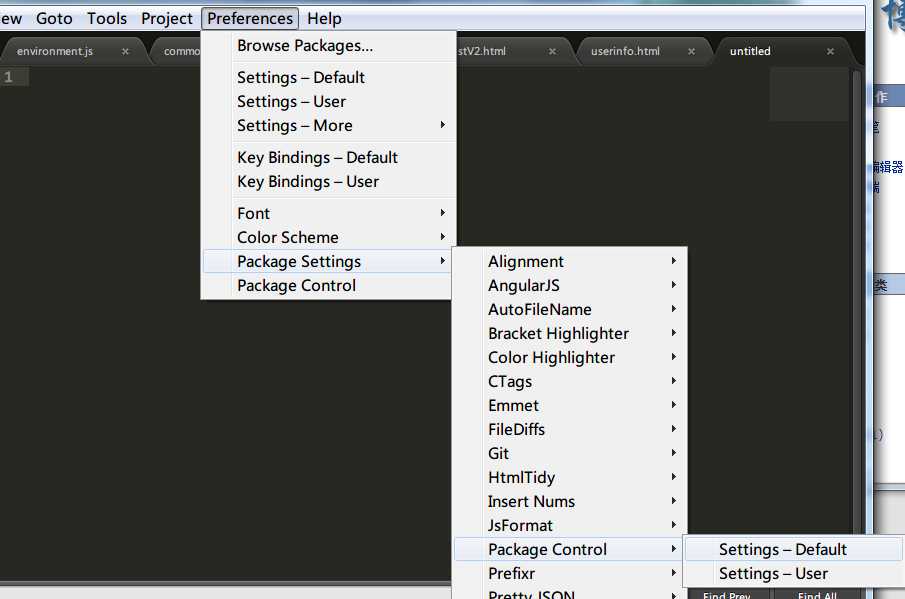This screenshot has height=599, width=905.
Task: Expand FileDiffs package settings
Action: point(569,429)
